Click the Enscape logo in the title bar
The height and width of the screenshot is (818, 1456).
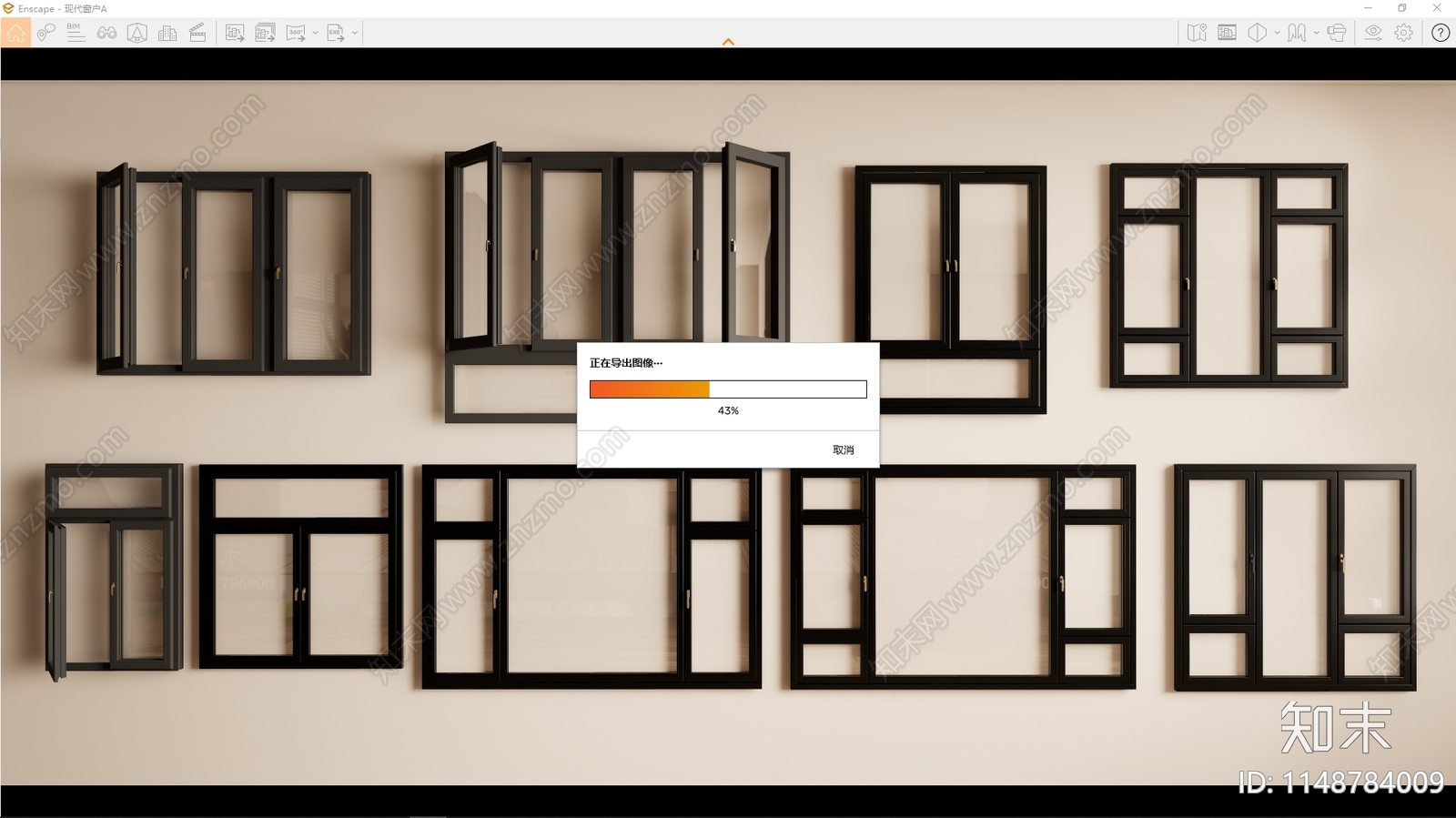(x=8, y=8)
